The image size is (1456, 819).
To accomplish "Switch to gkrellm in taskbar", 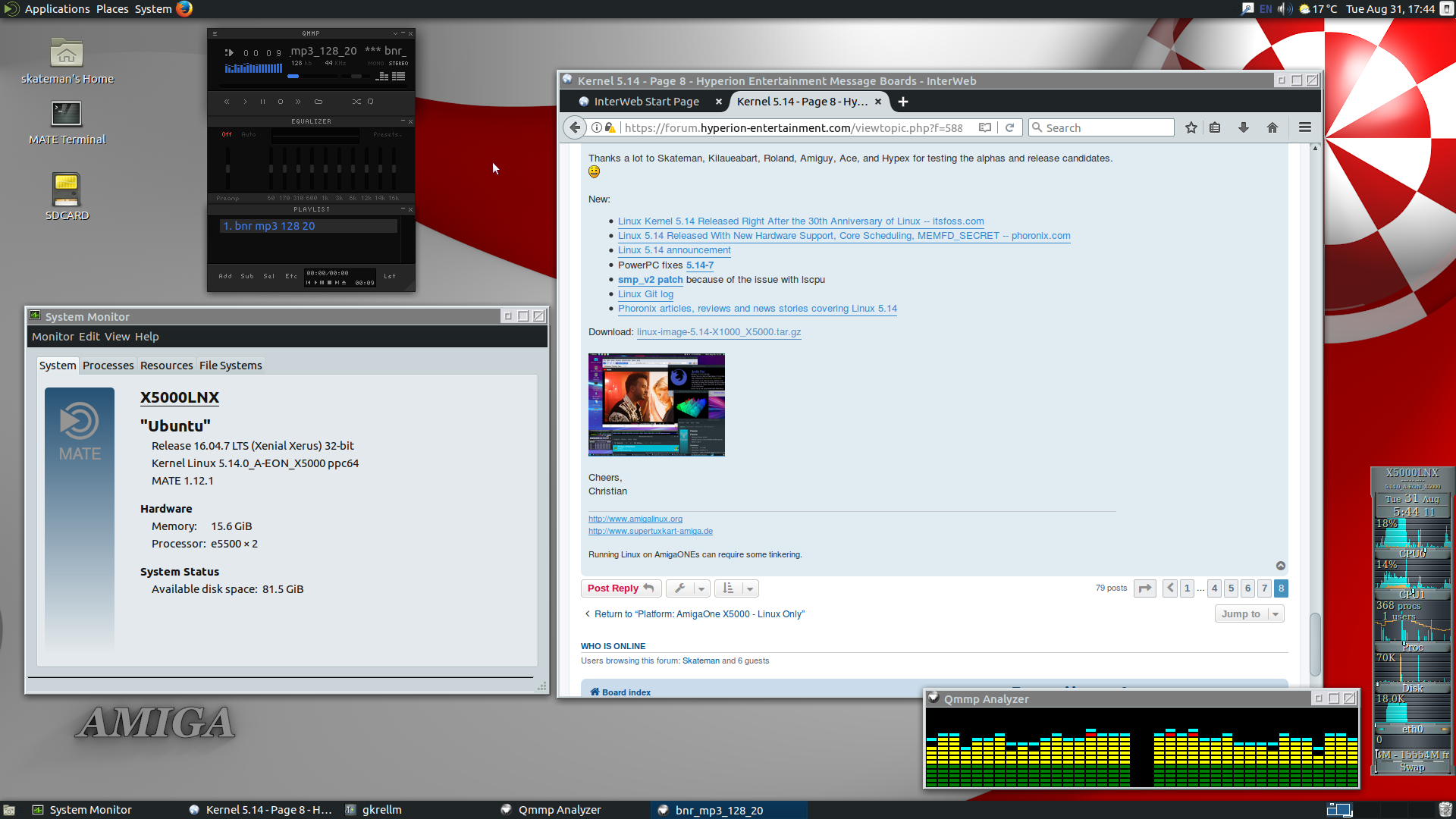I will tap(374, 810).
